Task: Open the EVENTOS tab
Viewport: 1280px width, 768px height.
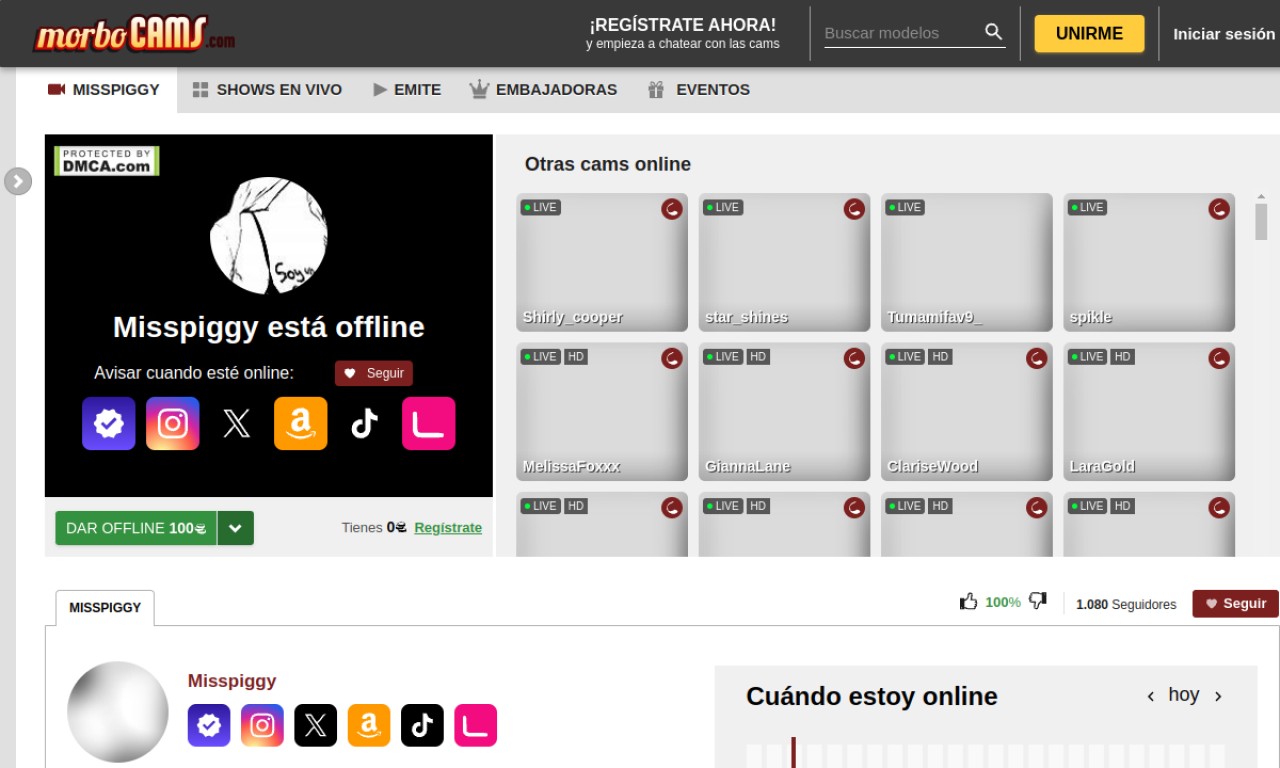Action: pos(699,90)
